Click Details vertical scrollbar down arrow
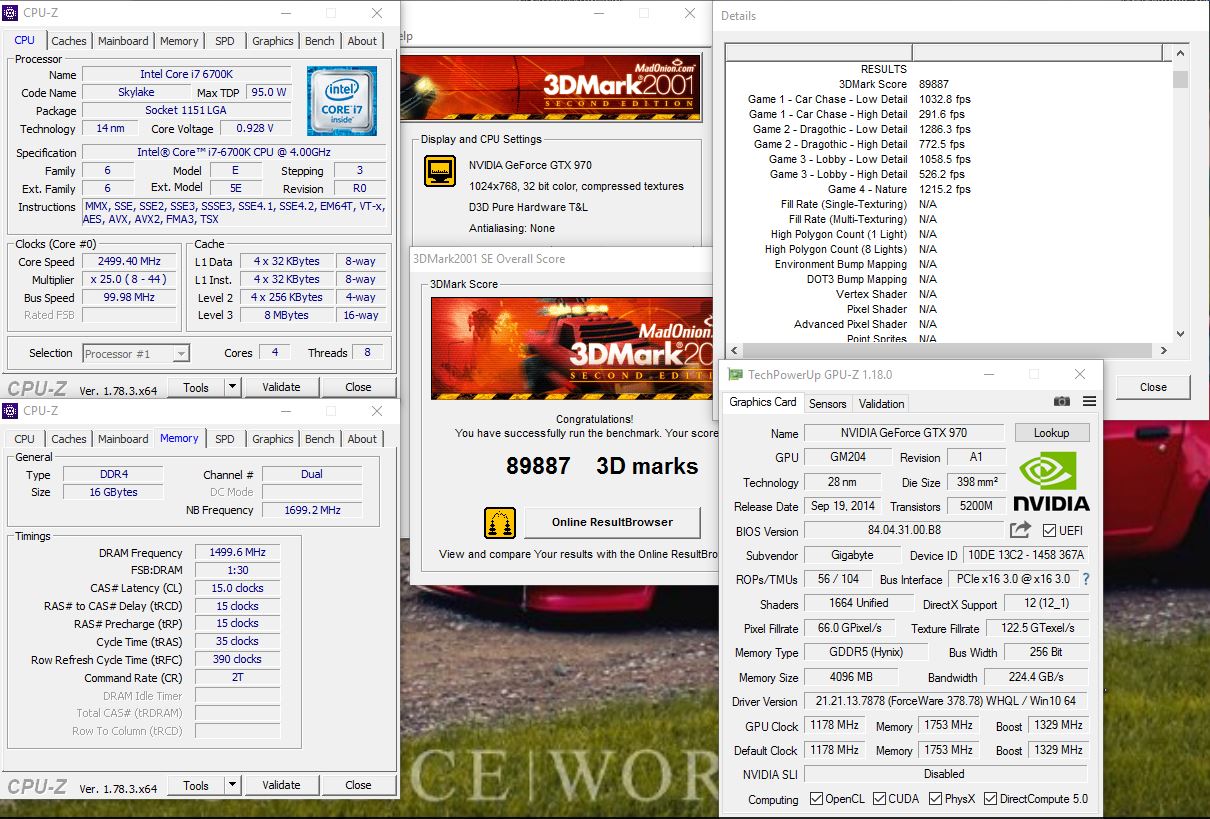This screenshot has width=1210, height=819. 1180,333
